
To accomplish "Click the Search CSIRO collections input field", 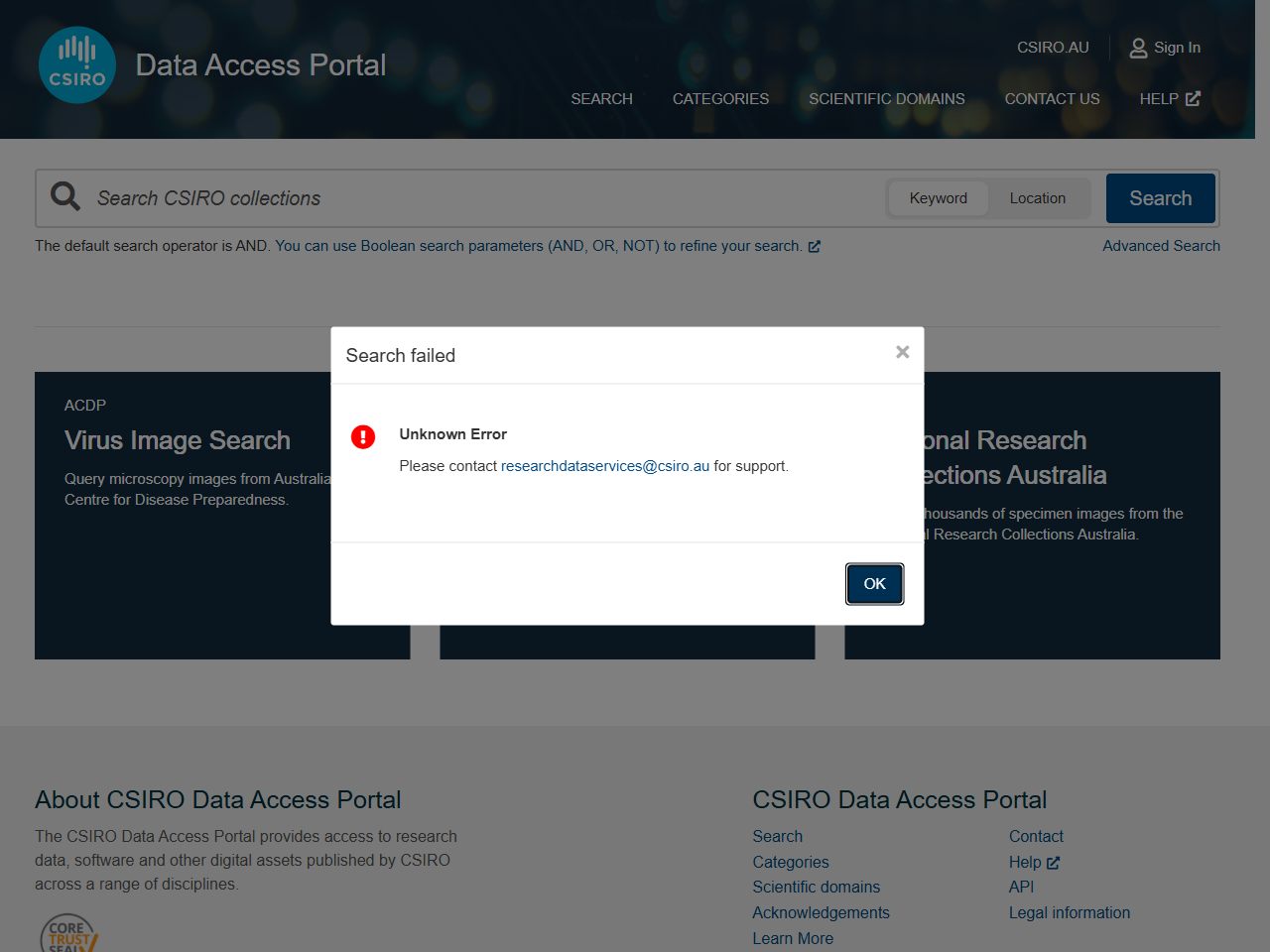I will [397, 197].
